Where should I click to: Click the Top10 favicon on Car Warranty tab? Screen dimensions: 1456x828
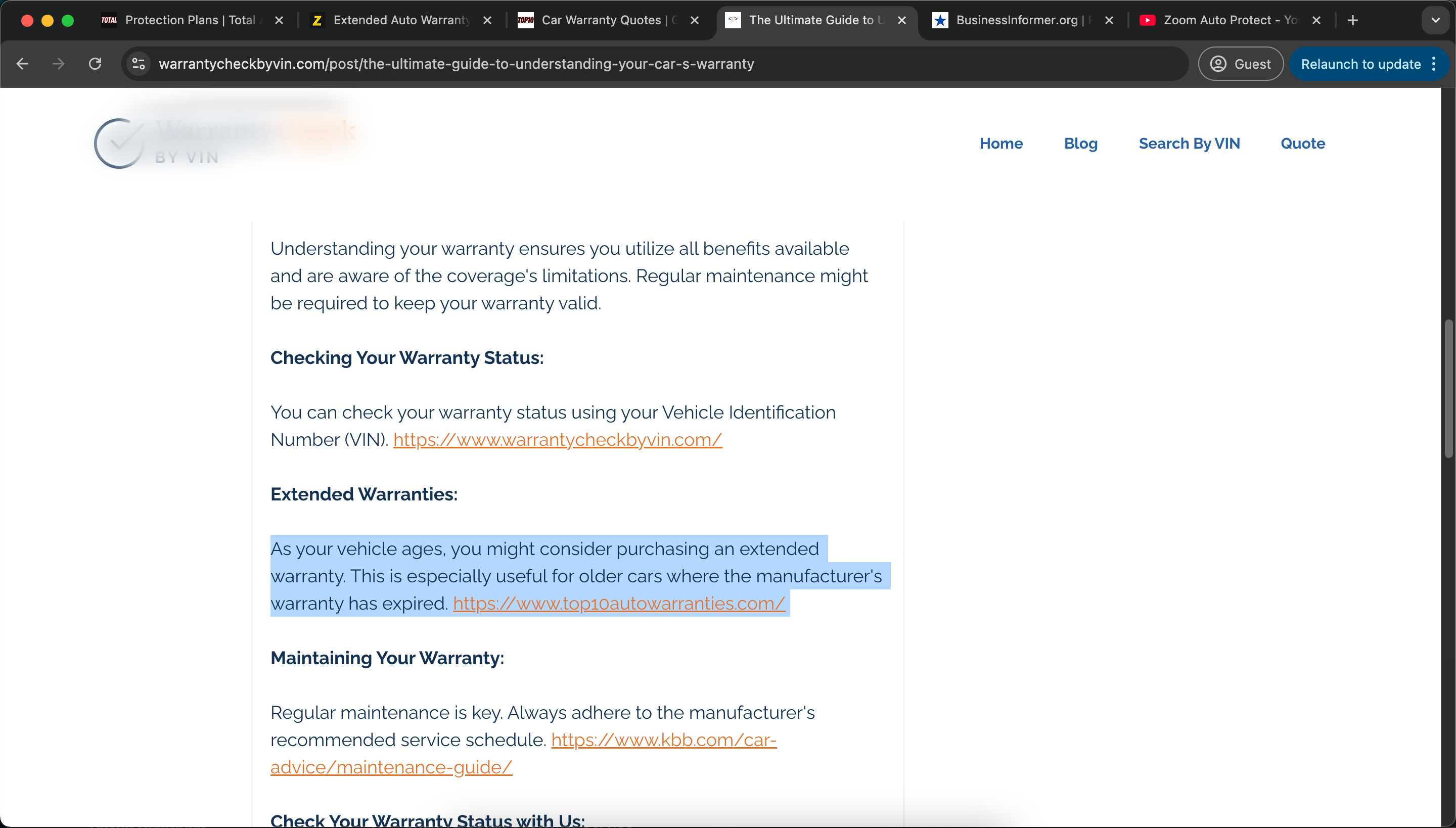point(526,20)
